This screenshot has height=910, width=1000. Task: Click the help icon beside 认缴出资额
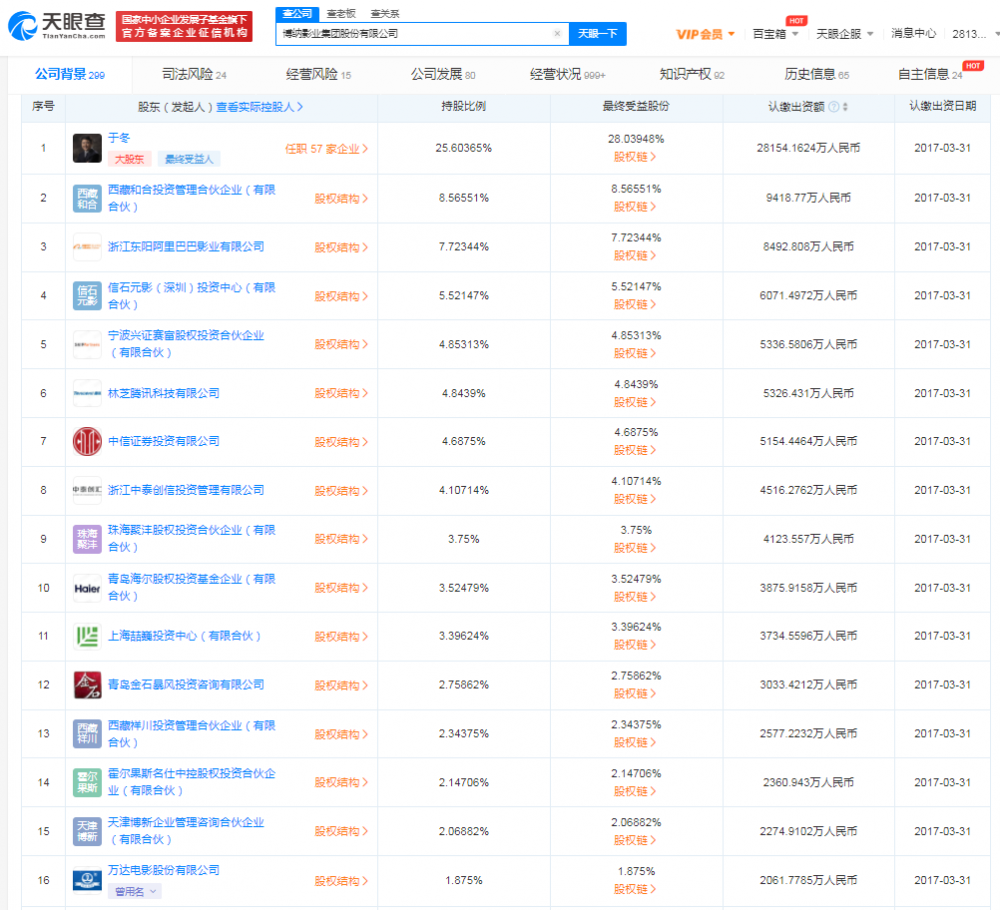[834, 107]
